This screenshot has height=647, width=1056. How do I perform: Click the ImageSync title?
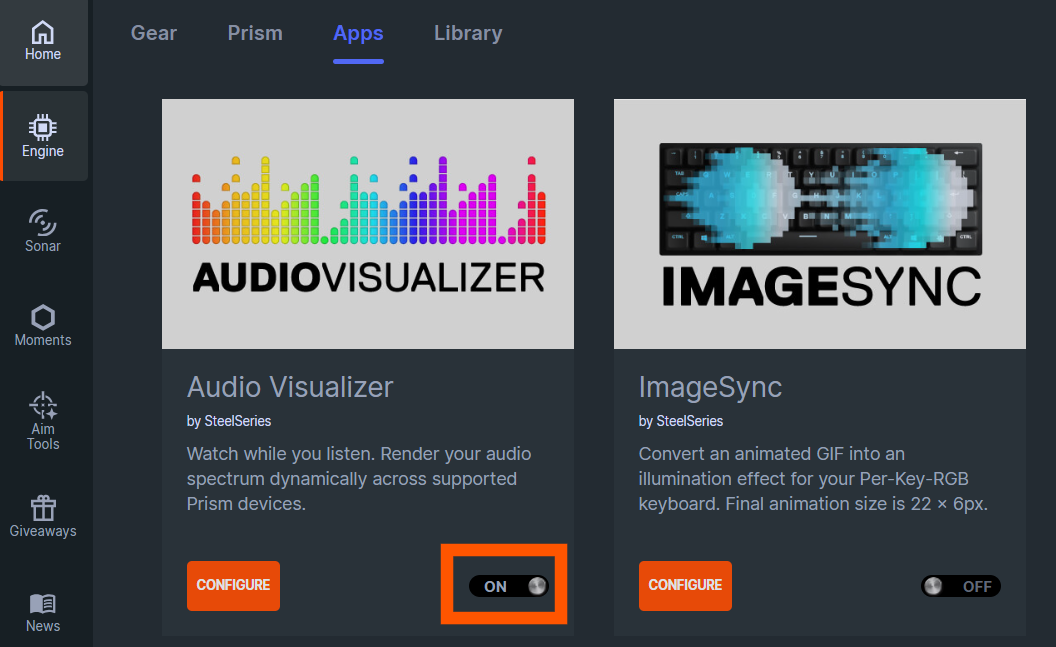710,387
